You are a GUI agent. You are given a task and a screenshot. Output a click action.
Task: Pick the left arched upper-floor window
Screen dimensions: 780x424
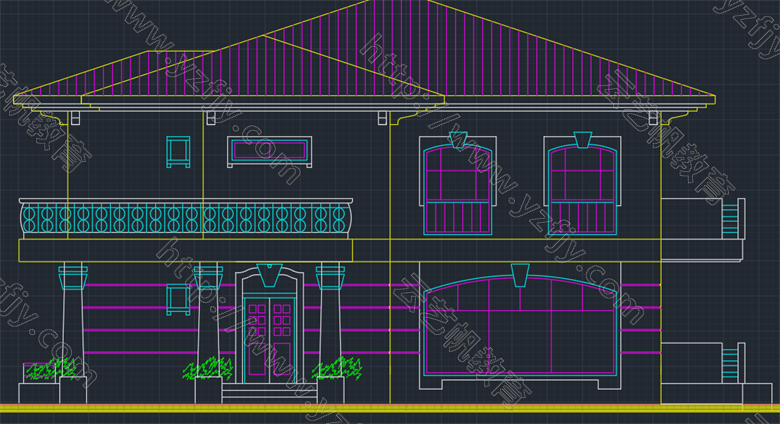tap(458, 189)
